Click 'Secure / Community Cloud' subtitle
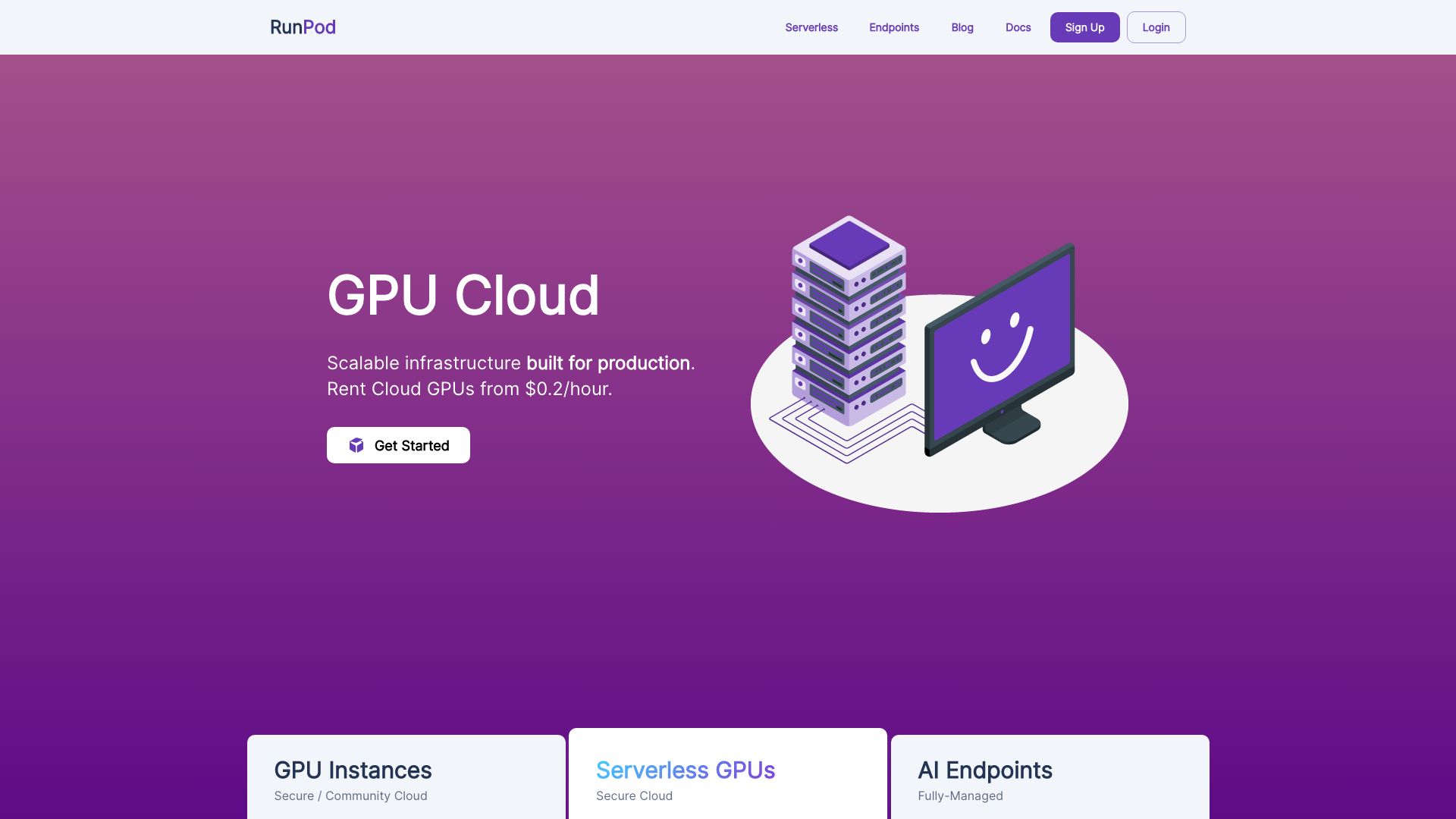The height and width of the screenshot is (819, 1456). pos(350,795)
